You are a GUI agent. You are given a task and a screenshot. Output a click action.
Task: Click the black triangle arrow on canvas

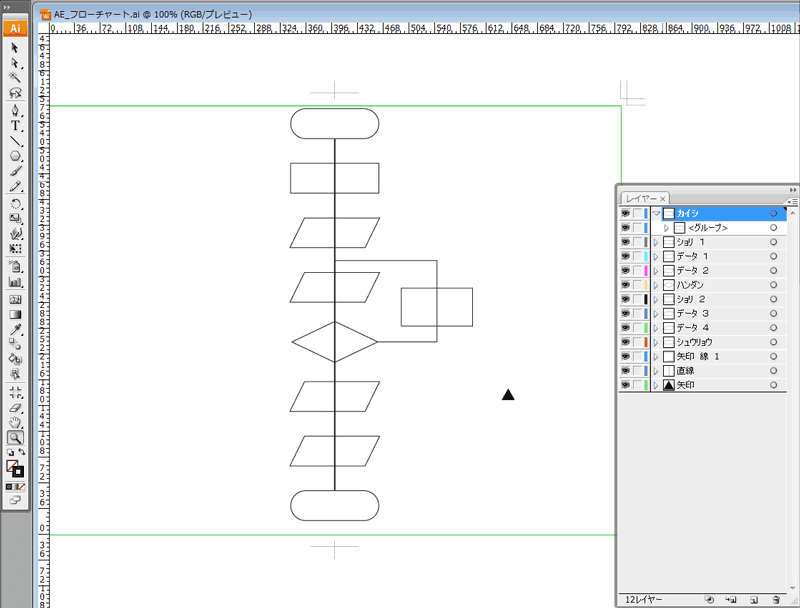[508, 396]
